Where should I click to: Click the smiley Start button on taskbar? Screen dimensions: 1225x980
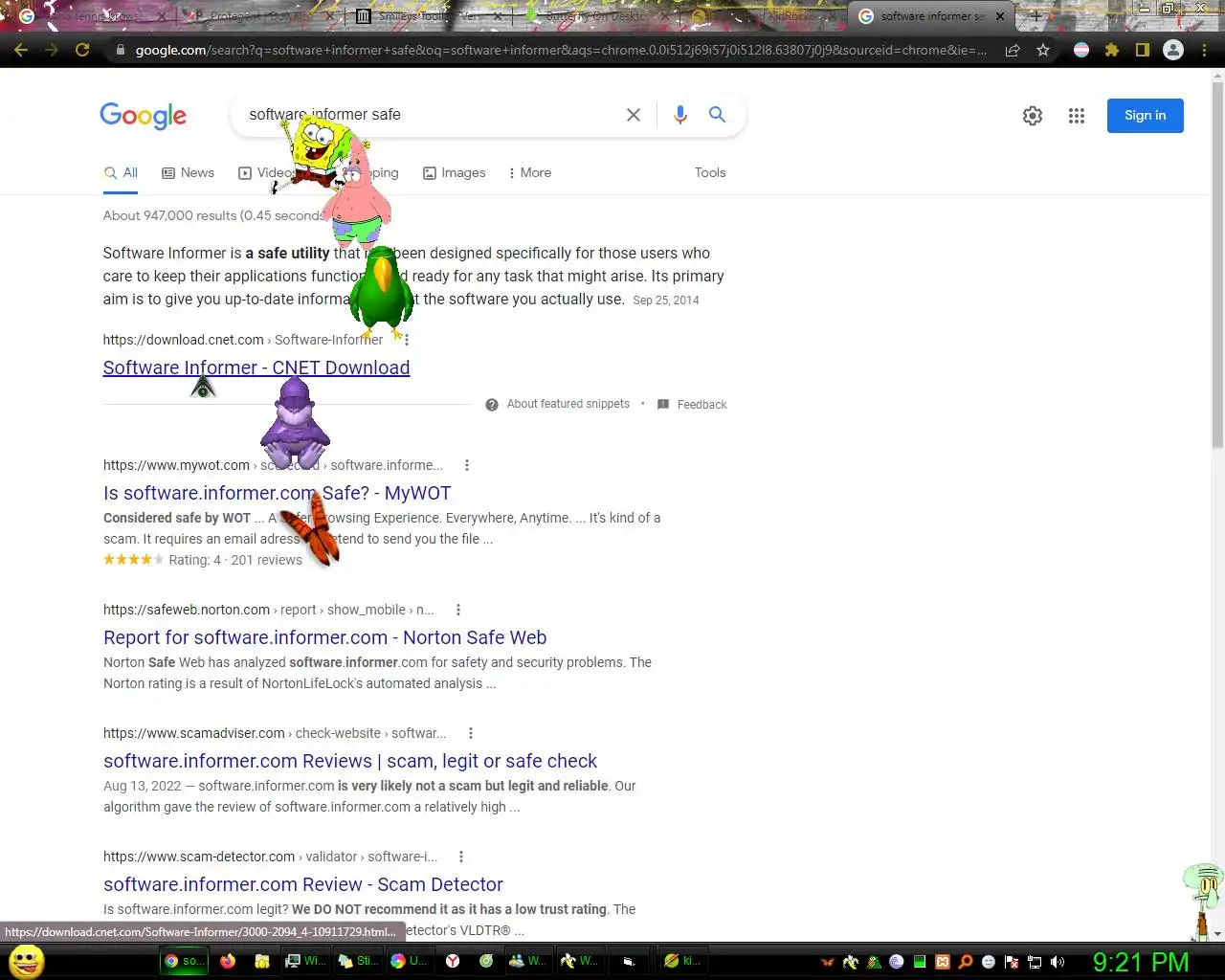pyautogui.click(x=26, y=961)
